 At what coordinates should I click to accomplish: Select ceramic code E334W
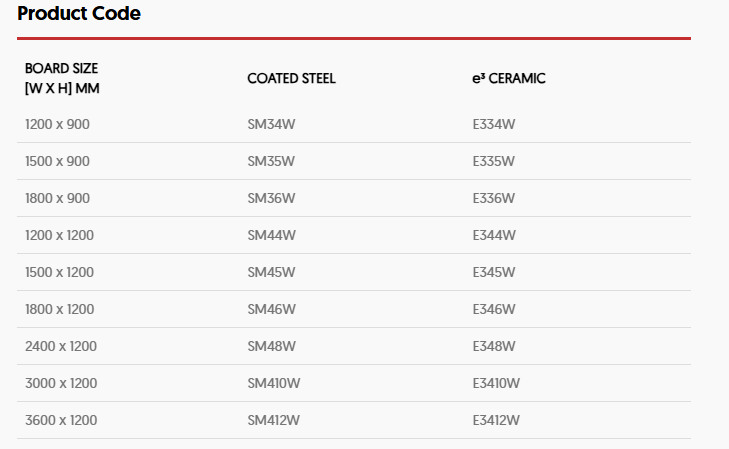click(494, 124)
